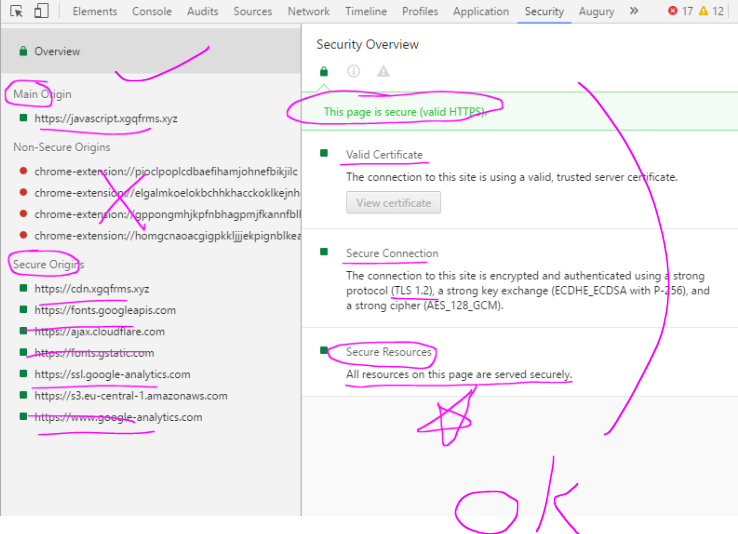Click the info circle filter icon
738x534 pixels.
[x=353, y=71]
